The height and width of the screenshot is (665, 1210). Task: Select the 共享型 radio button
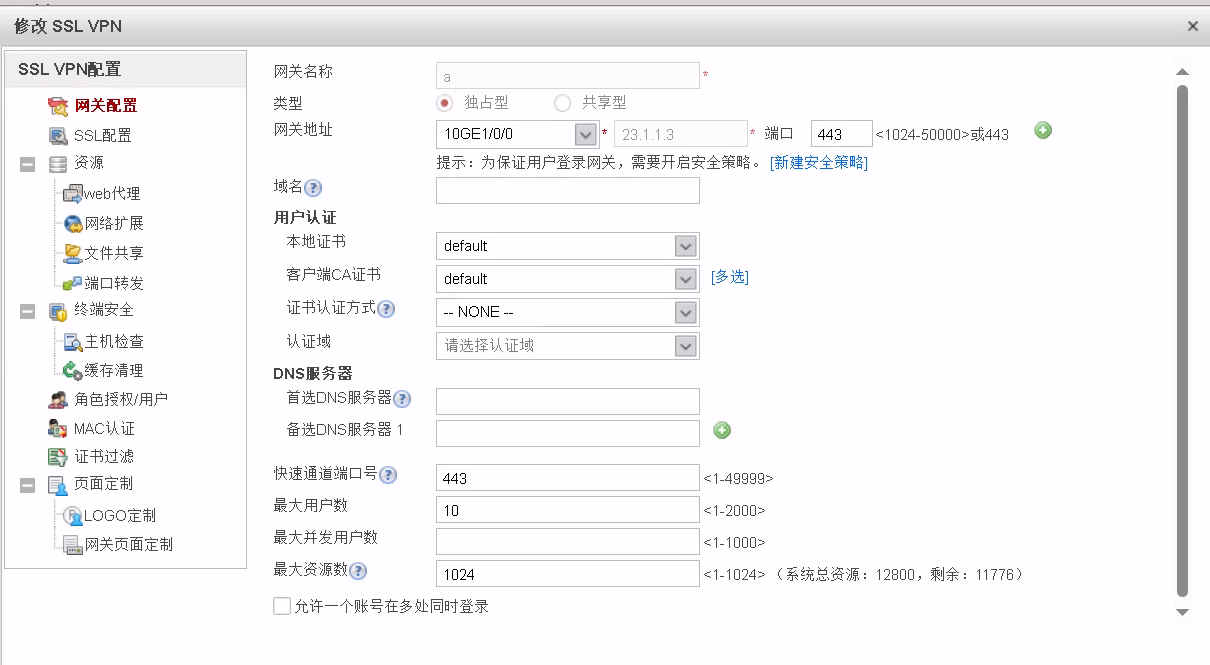pos(563,103)
